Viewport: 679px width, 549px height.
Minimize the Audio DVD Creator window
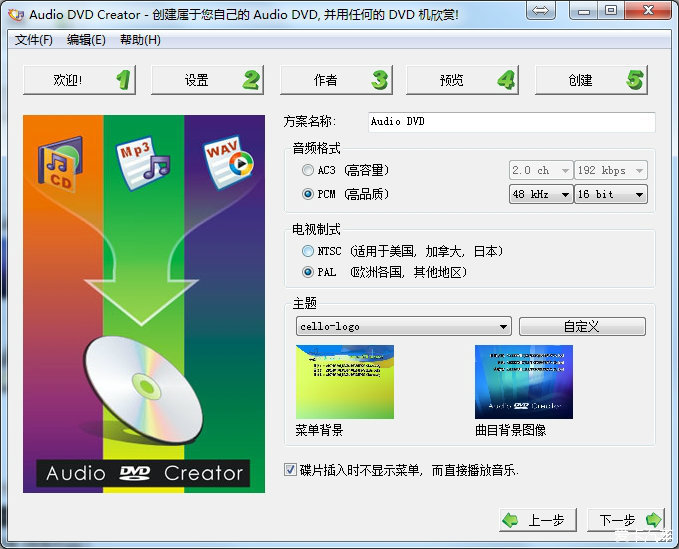[584, 10]
